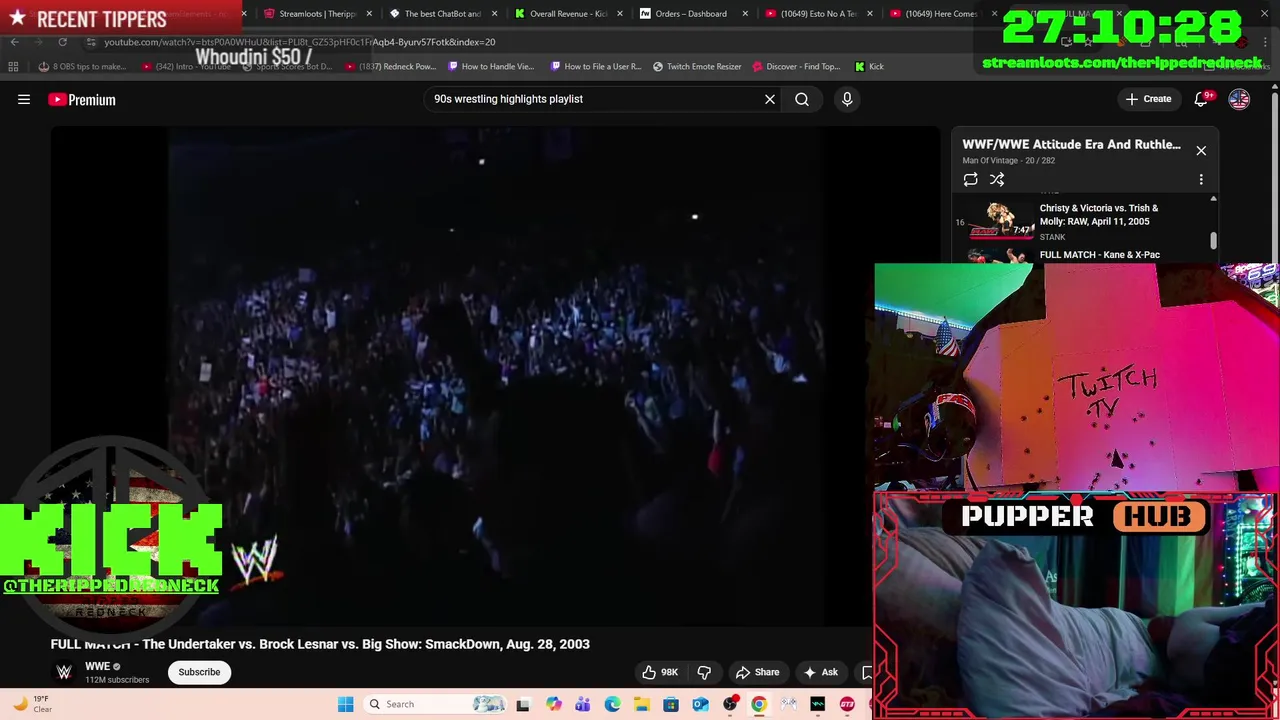1280x720 pixels.
Task: Like the video with 98K likes
Action: tap(660, 672)
